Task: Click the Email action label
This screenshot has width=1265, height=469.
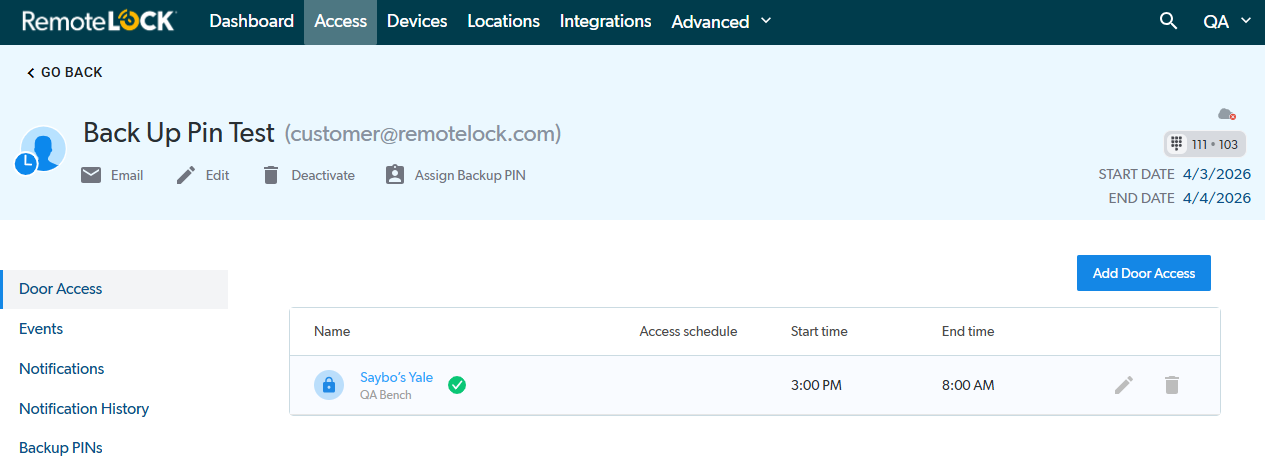Action: coord(127,175)
